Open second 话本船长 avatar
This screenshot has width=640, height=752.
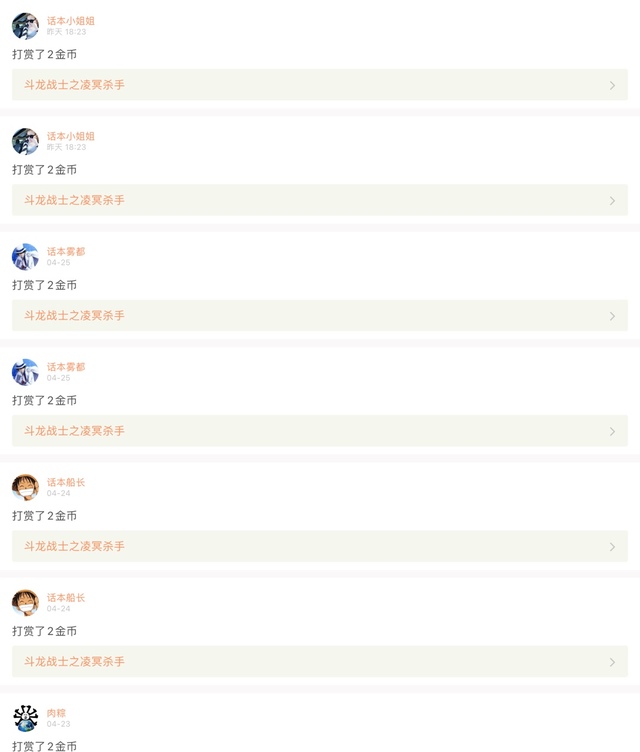25,603
